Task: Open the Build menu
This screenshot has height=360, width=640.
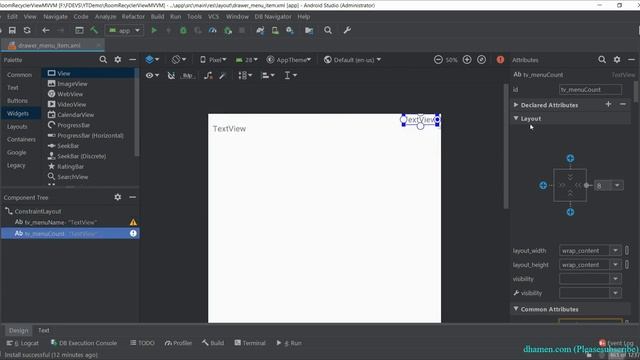Action: point(157,17)
